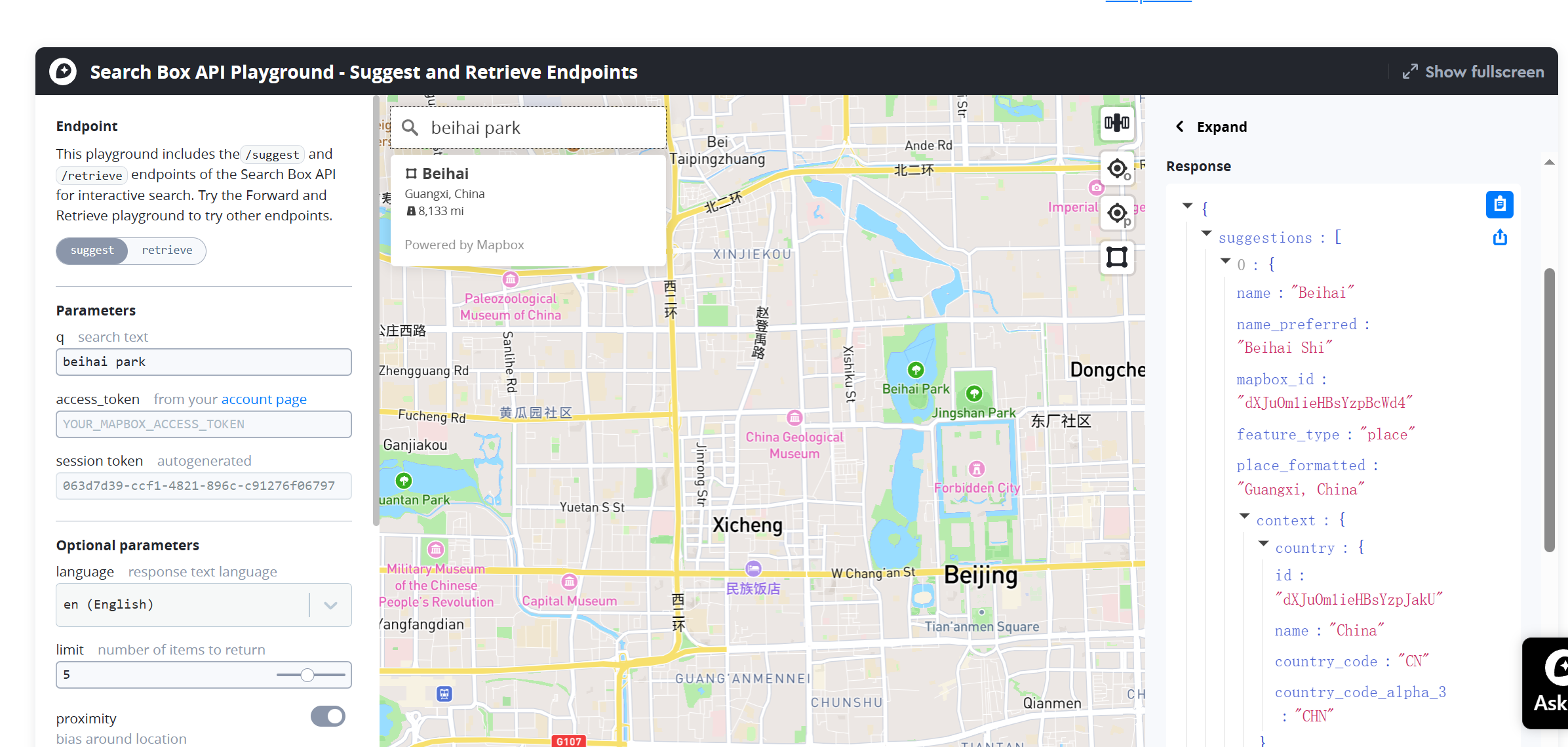The height and width of the screenshot is (747, 1568).
Task: Open the account page link
Action: [264, 399]
